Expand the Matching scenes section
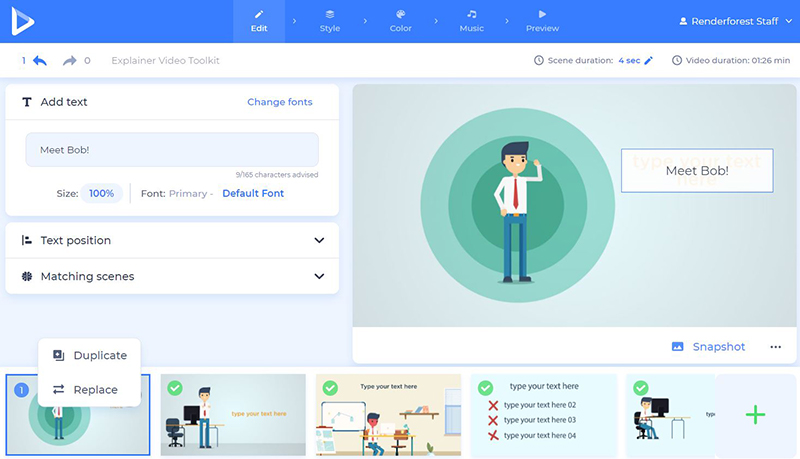 [x=319, y=276]
